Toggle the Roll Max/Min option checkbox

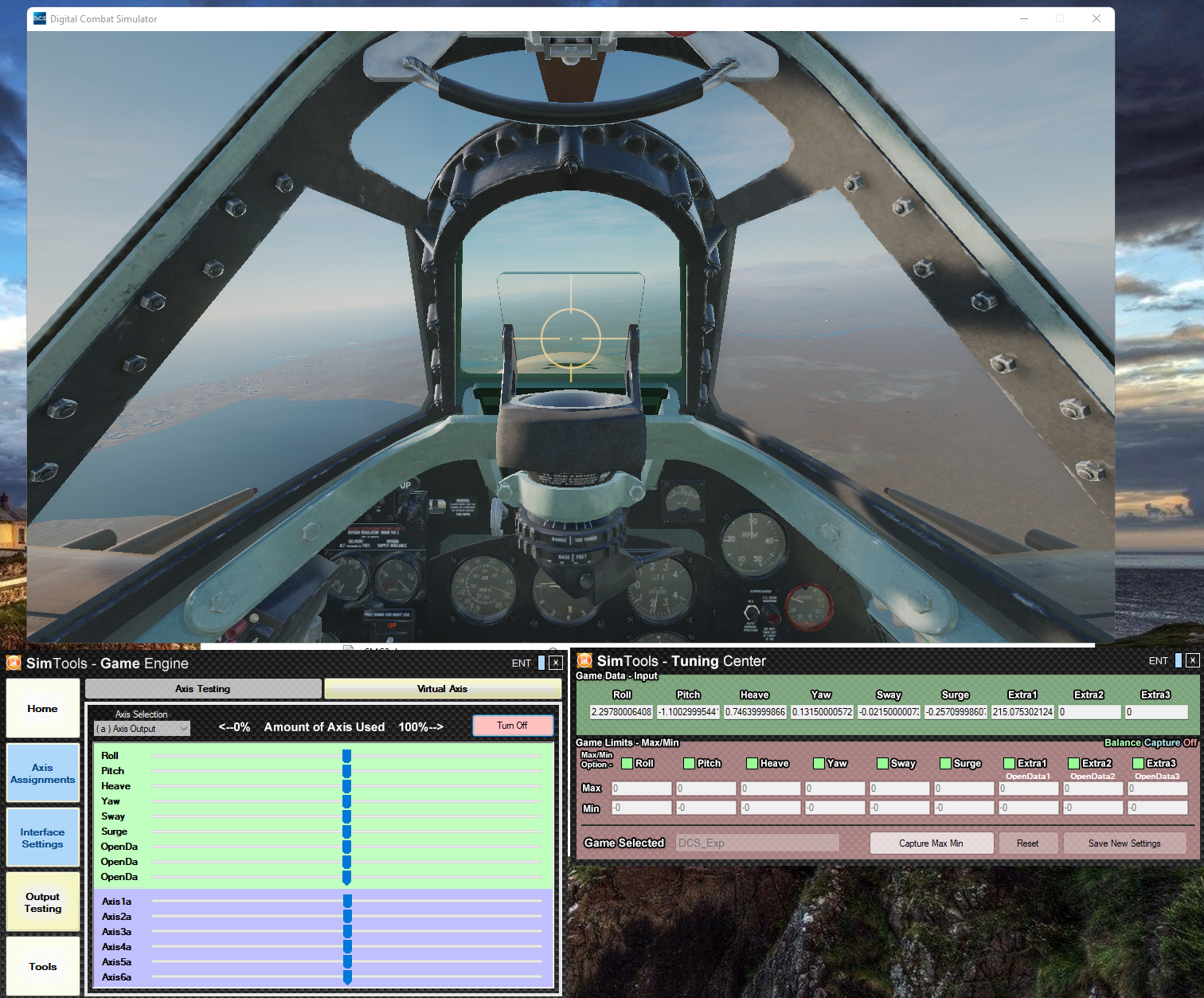(627, 763)
